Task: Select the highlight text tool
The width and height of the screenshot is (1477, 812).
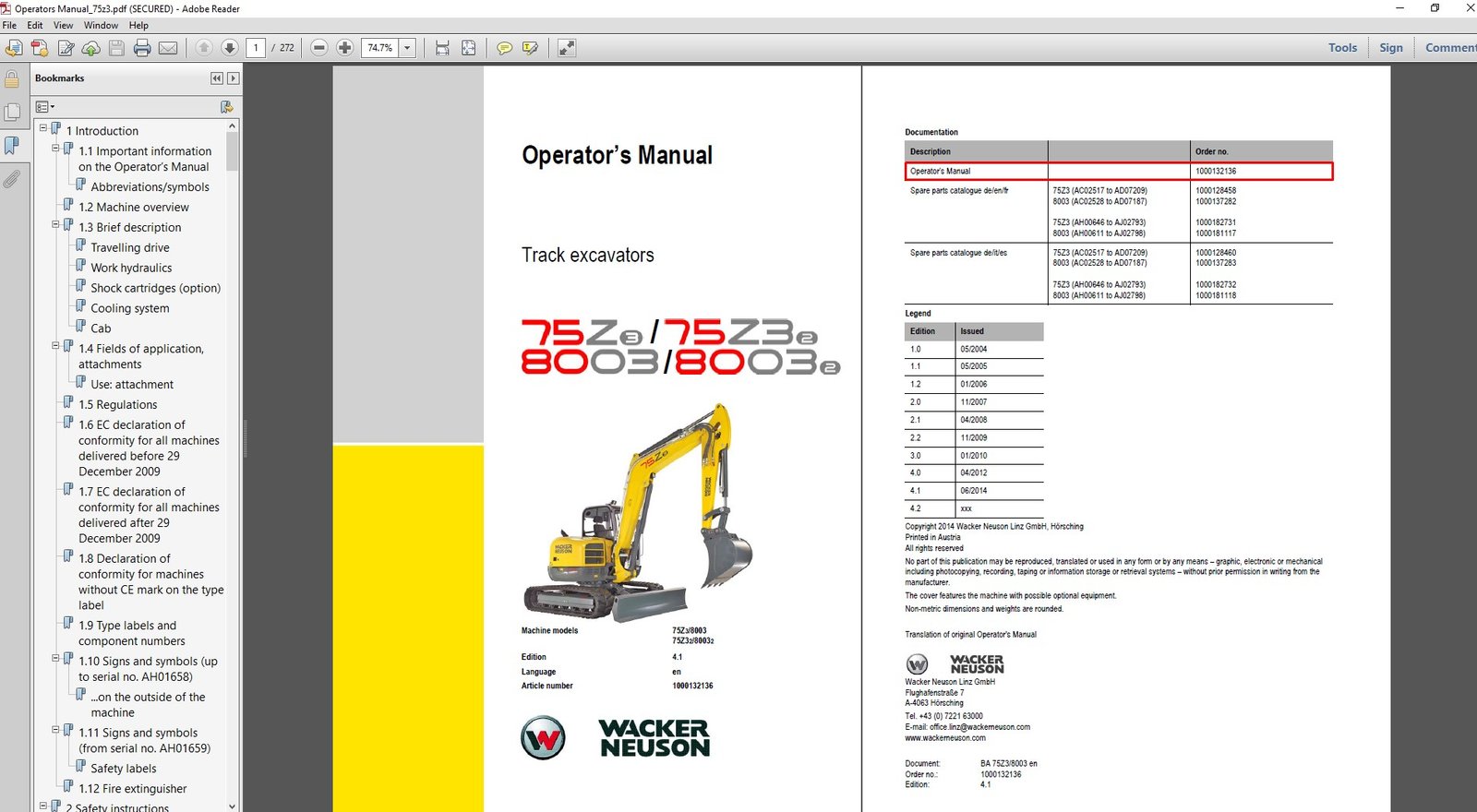Action: pyautogui.click(x=530, y=48)
